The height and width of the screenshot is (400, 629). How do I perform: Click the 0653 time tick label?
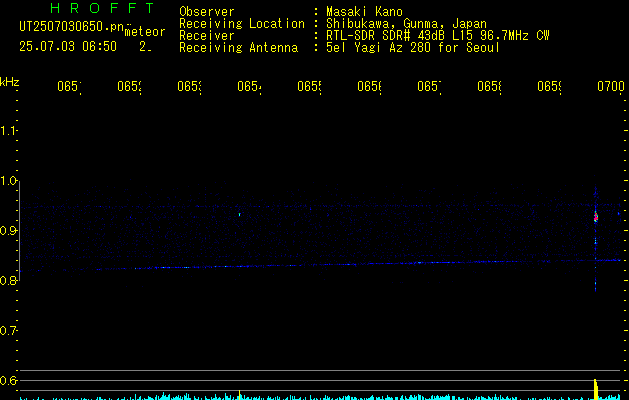pos(189,86)
